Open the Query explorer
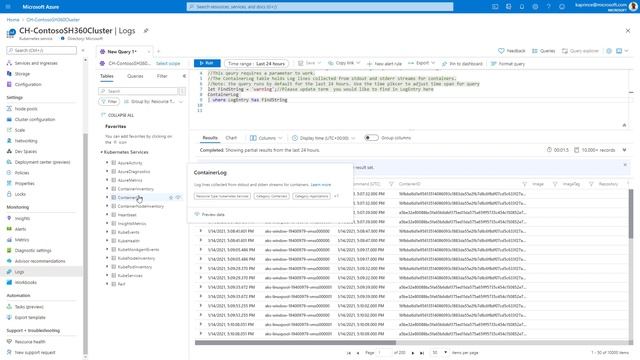The height and width of the screenshot is (360, 640). (x=580, y=51)
